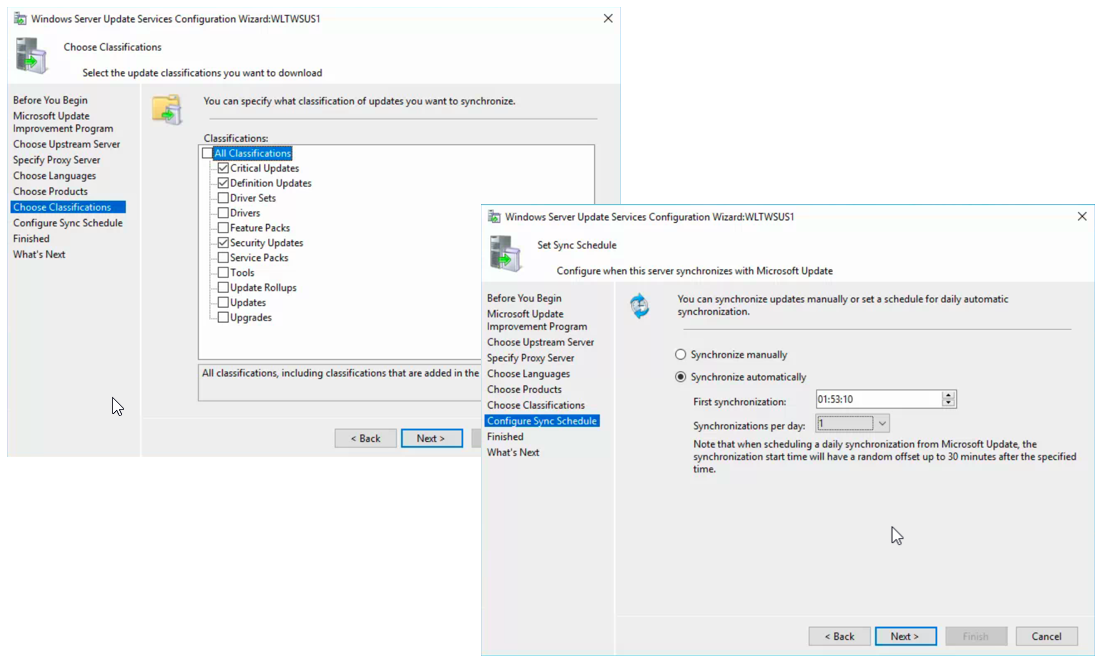Select Choose Languages in Classifications window
The width and height of the screenshot is (1104, 662).
pyautogui.click(x=54, y=175)
